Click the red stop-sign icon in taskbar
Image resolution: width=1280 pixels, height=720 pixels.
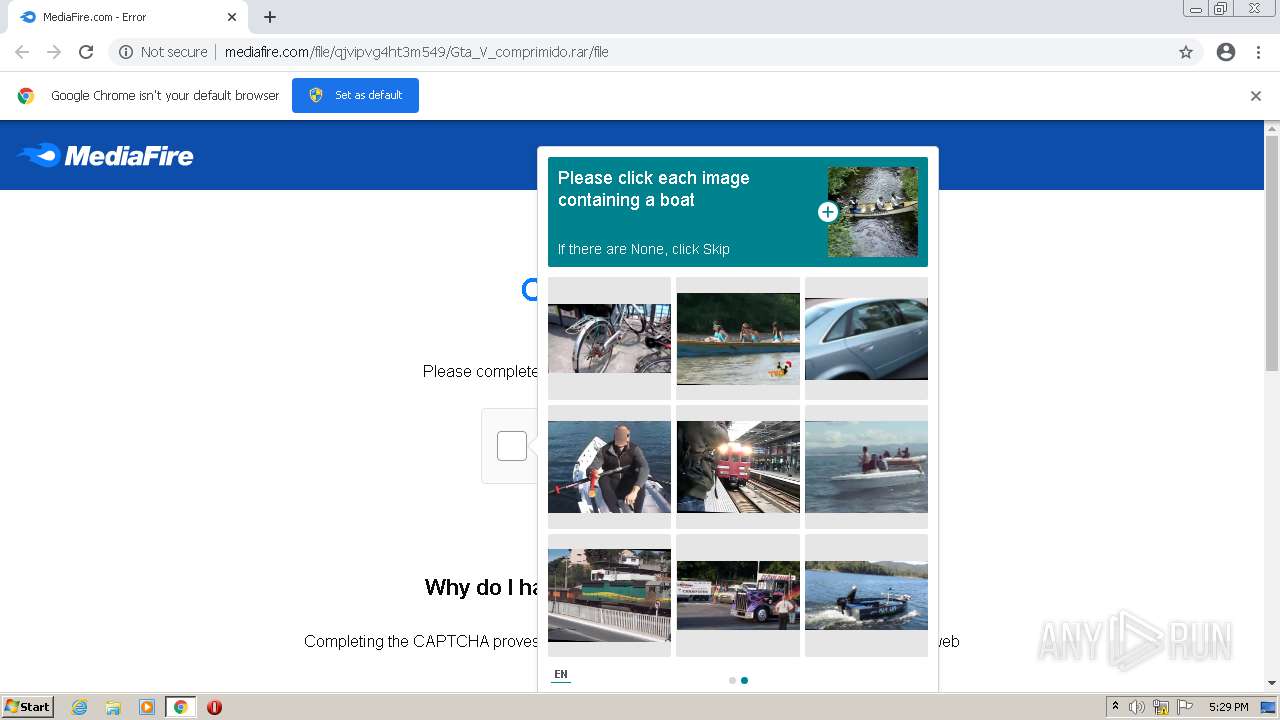[x=214, y=707]
